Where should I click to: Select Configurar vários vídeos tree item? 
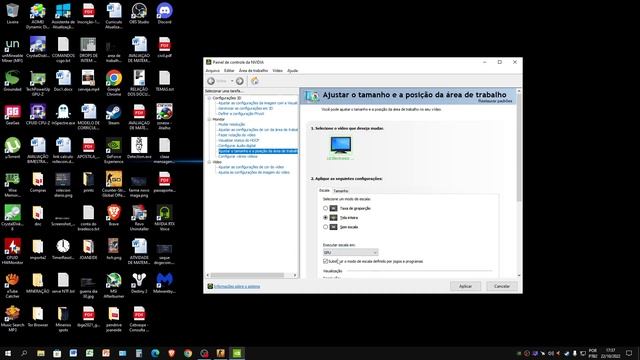tap(238, 156)
